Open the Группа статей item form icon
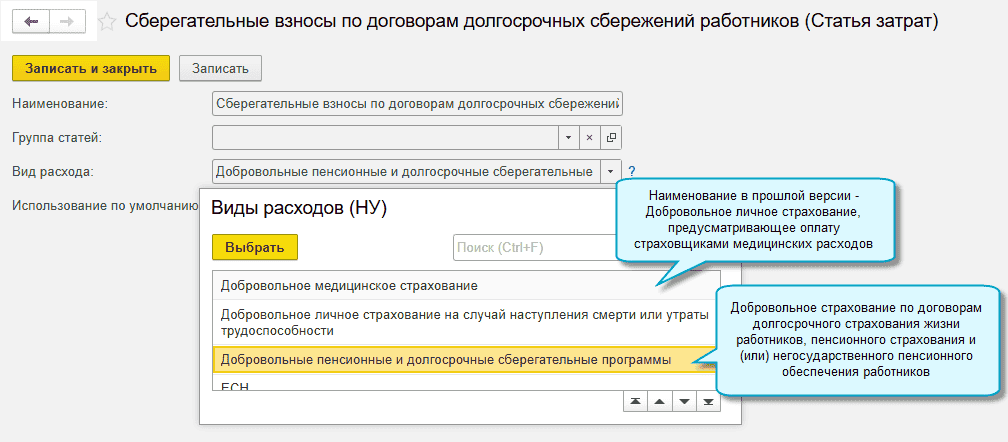The height and width of the screenshot is (442, 1008). (610, 137)
